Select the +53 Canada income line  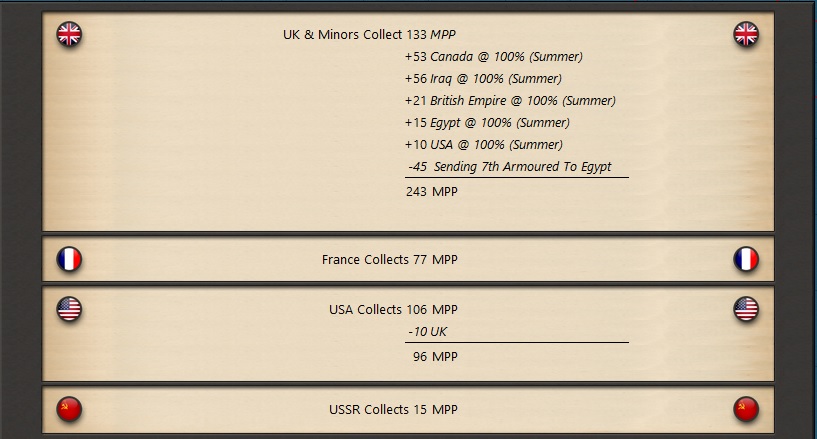click(493, 57)
